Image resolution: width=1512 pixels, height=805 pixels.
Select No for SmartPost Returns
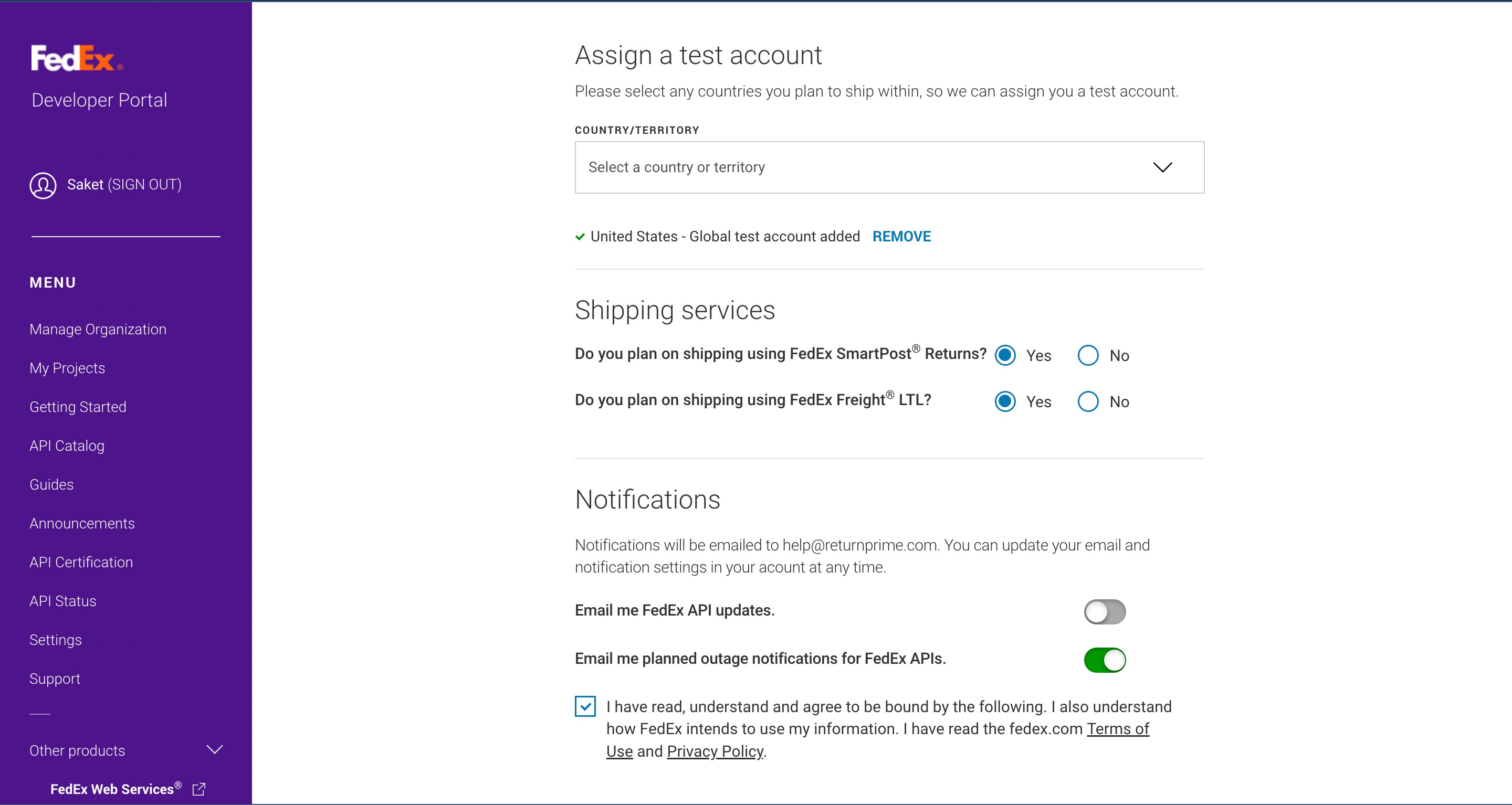(1088, 356)
